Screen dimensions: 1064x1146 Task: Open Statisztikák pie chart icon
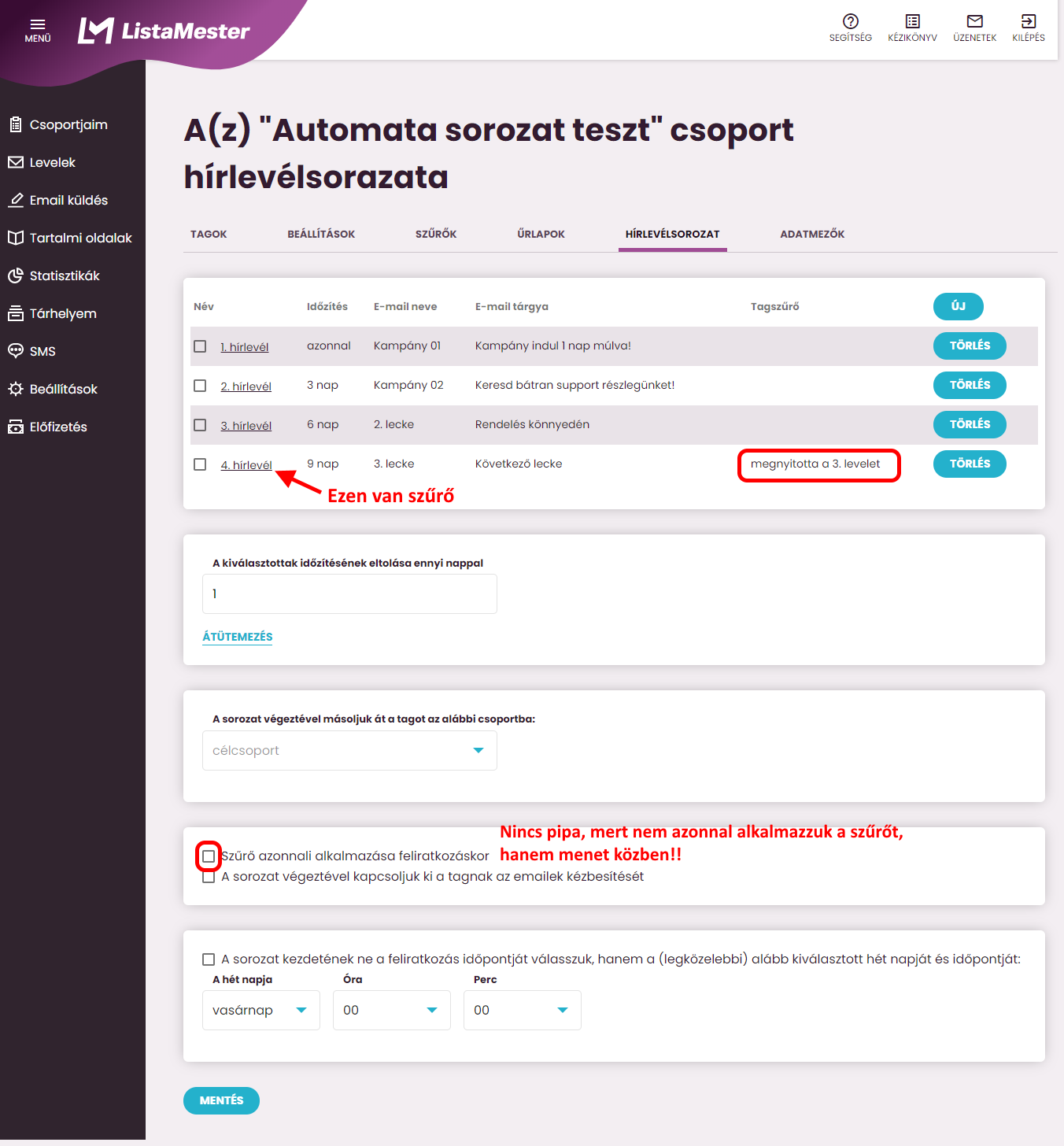(x=16, y=275)
